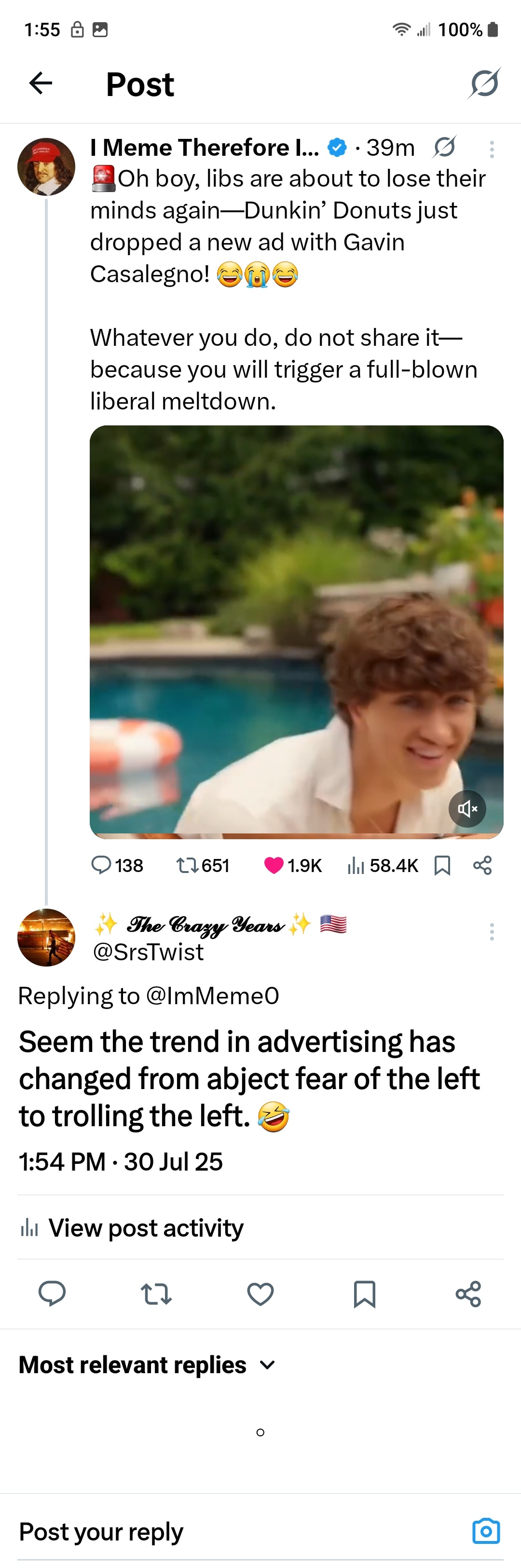Open the three-dot menu on the original post
This screenshot has height=1568, width=521.
492,149
